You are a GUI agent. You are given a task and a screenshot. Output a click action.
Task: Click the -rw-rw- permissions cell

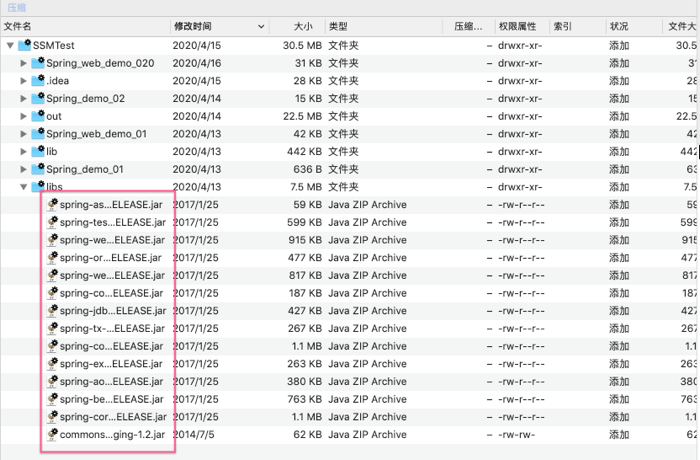tap(517, 435)
